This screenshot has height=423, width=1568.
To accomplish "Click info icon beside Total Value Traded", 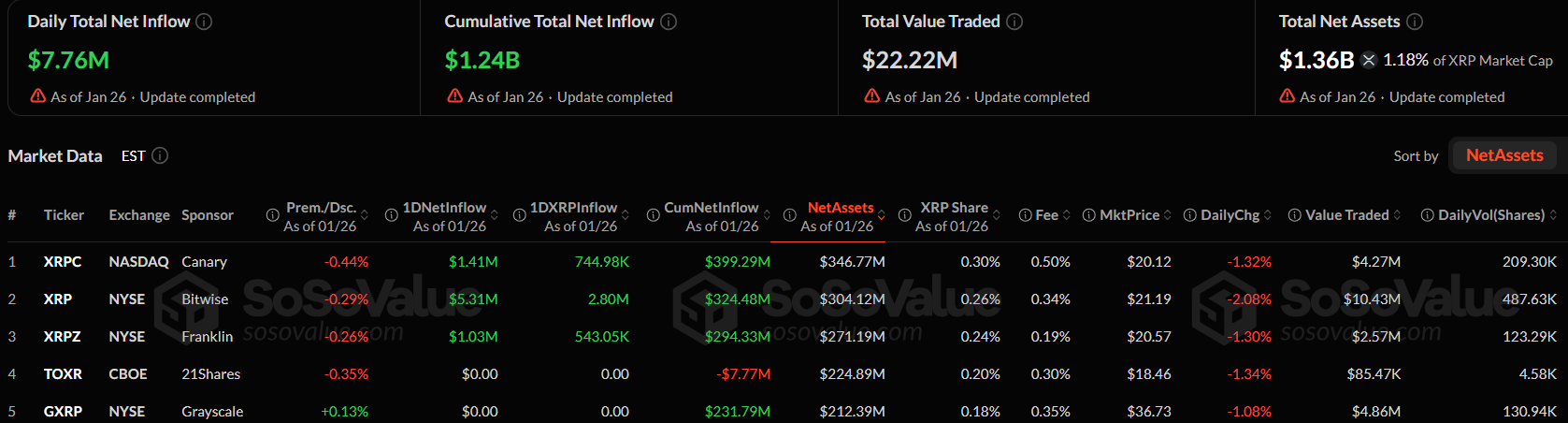I will [1014, 22].
